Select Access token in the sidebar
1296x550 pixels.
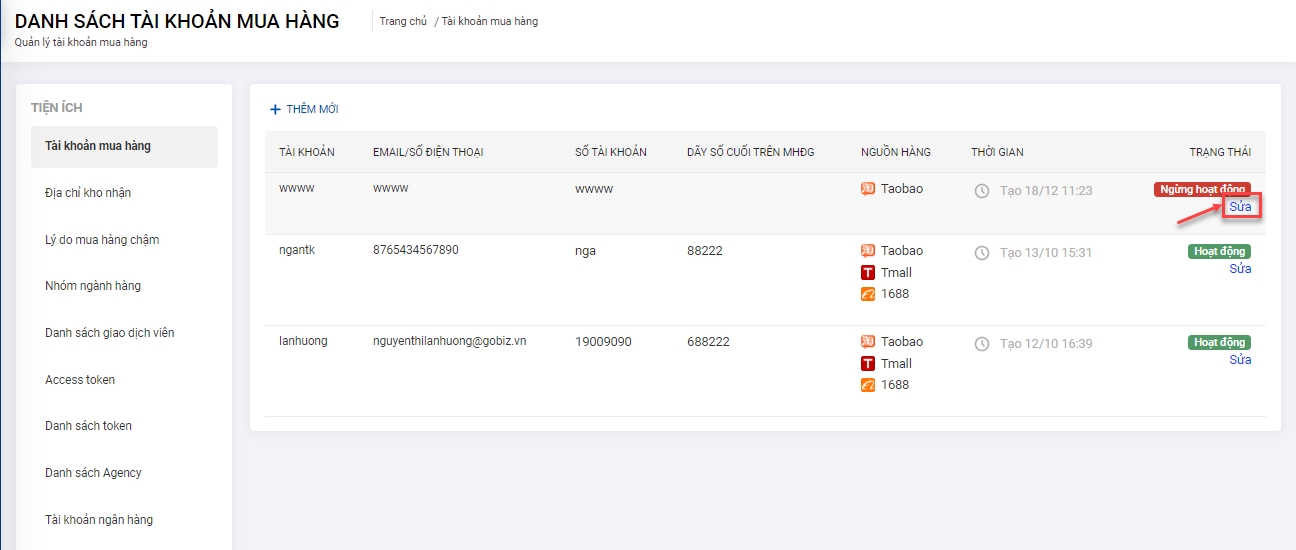(80, 380)
